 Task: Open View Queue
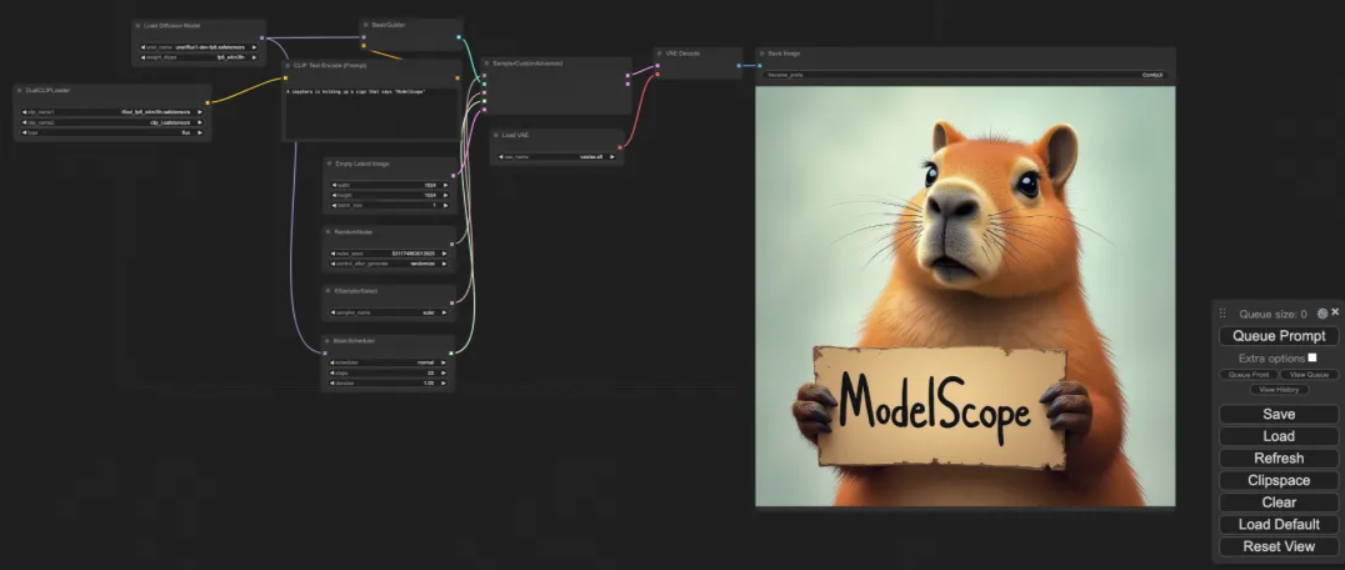(x=1309, y=375)
